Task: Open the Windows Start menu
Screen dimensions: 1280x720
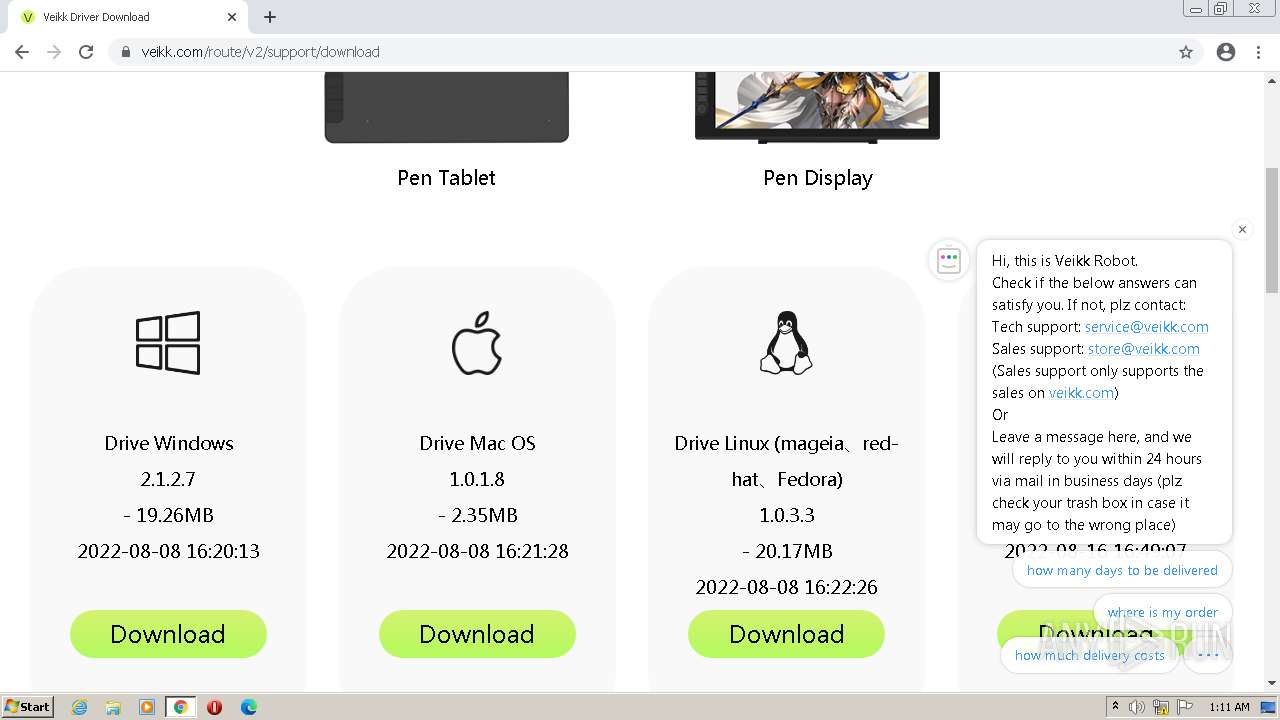Action: tap(28, 706)
